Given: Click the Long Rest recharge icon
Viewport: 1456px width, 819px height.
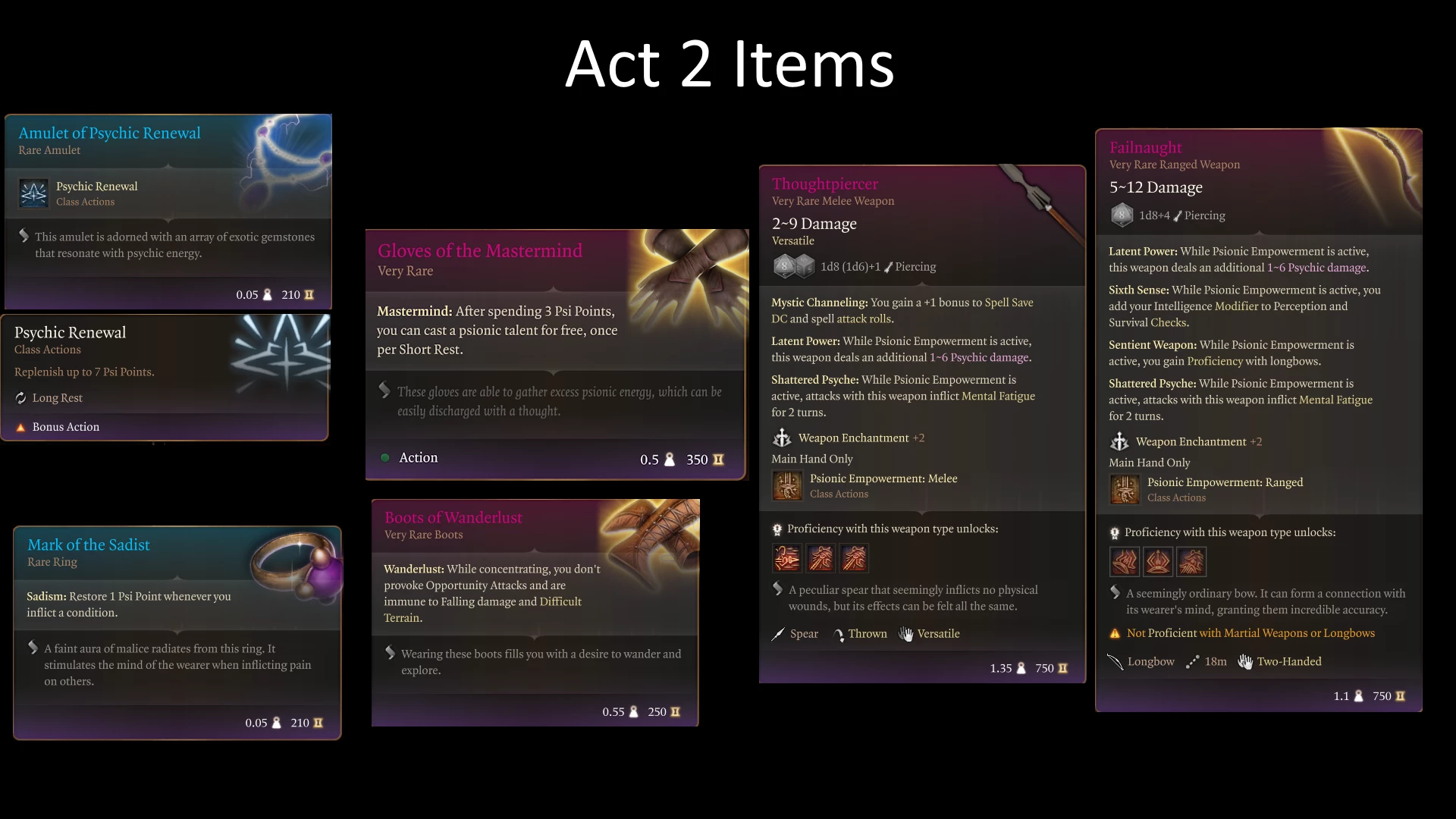Looking at the screenshot, I should 20,398.
